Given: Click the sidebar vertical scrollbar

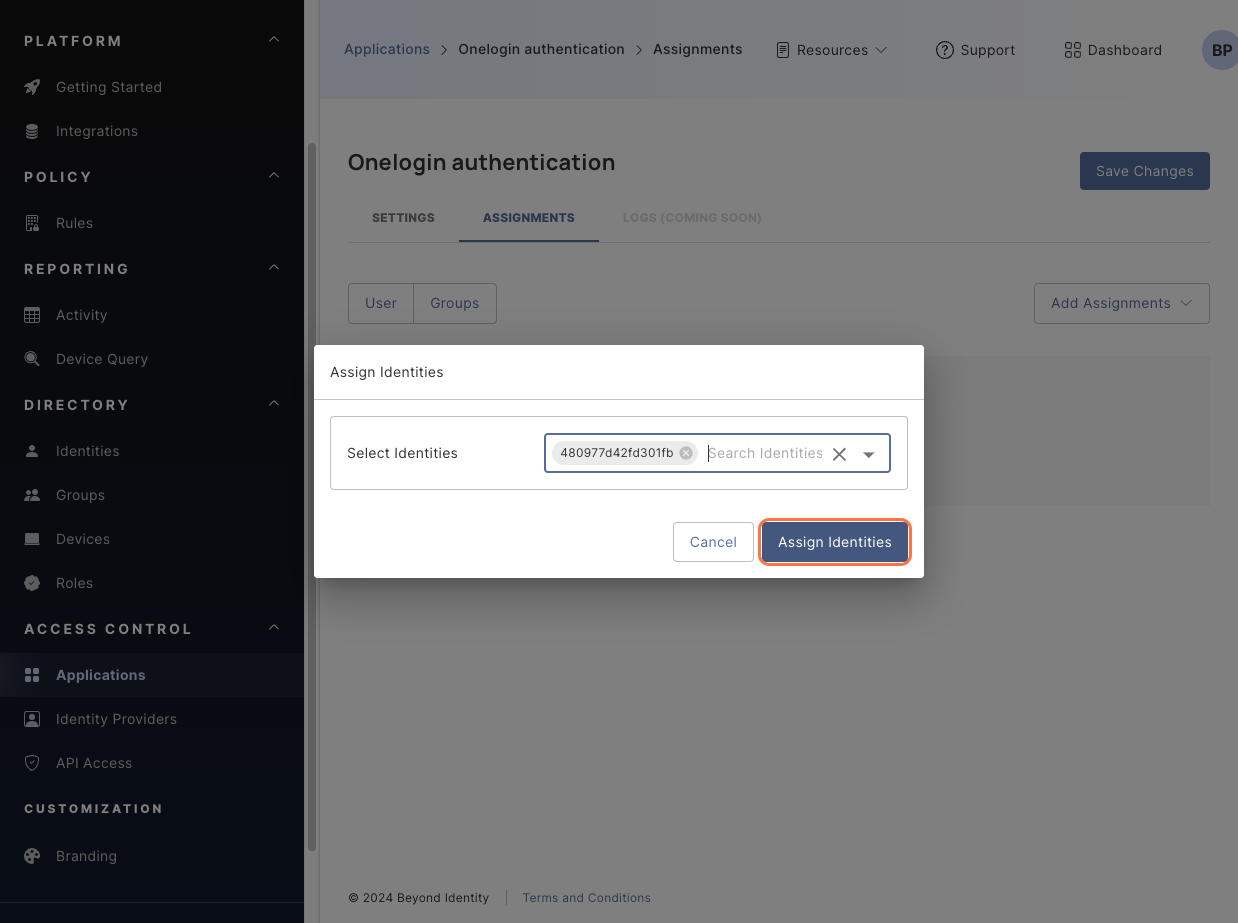Looking at the screenshot, I should (x=311, y=495).
